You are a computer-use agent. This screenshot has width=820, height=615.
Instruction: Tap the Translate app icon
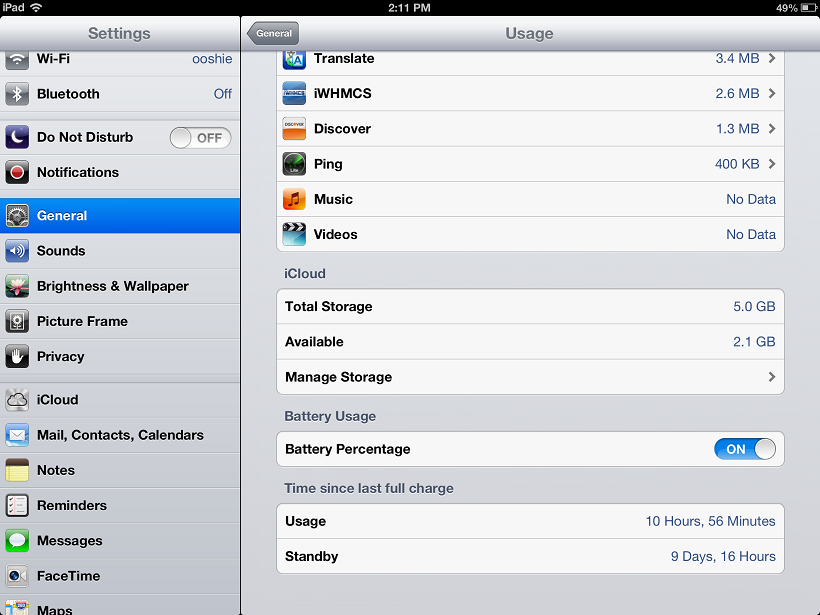point(294,60)
